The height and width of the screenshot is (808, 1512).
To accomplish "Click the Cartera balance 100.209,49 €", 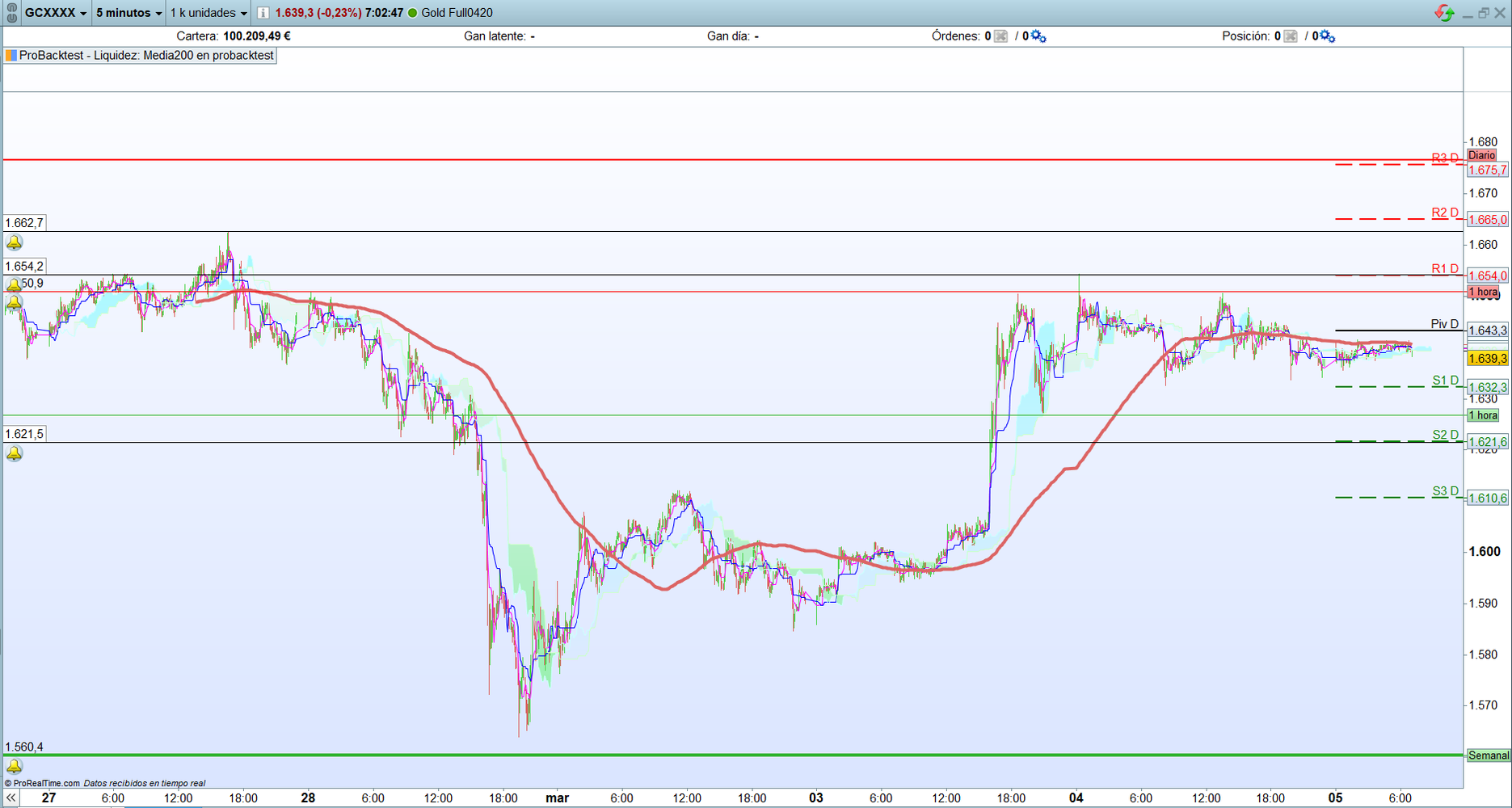I will (x=257, y=36).
